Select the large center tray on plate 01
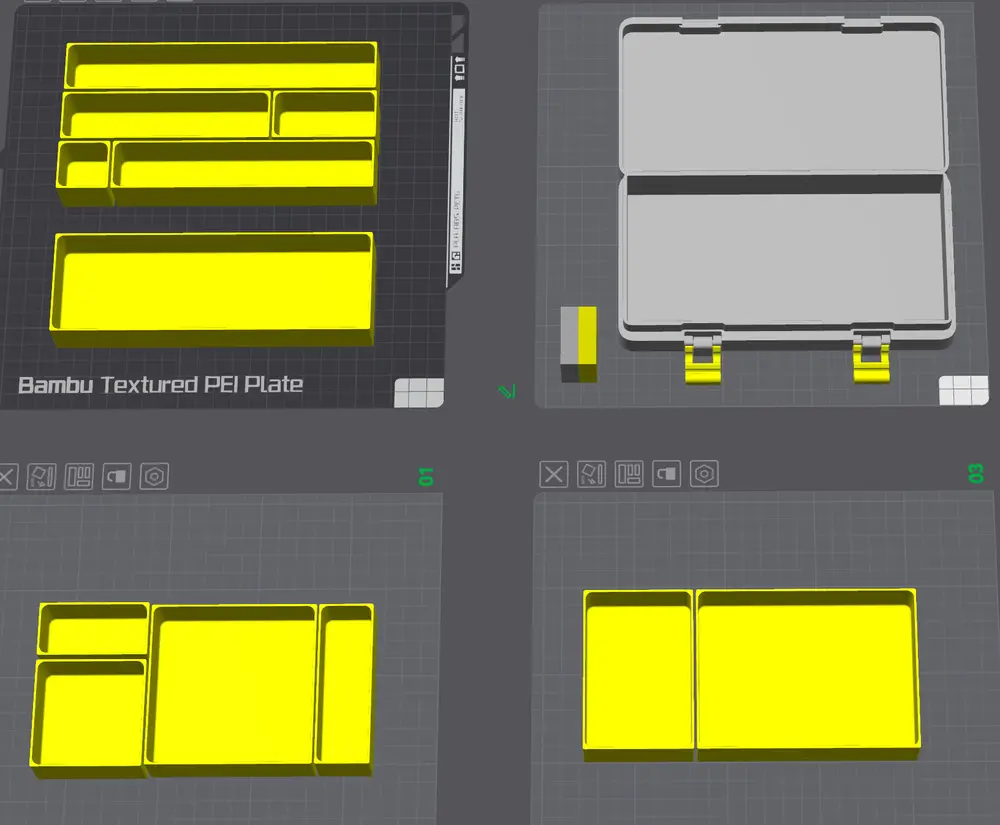 (x=232, y=689)
